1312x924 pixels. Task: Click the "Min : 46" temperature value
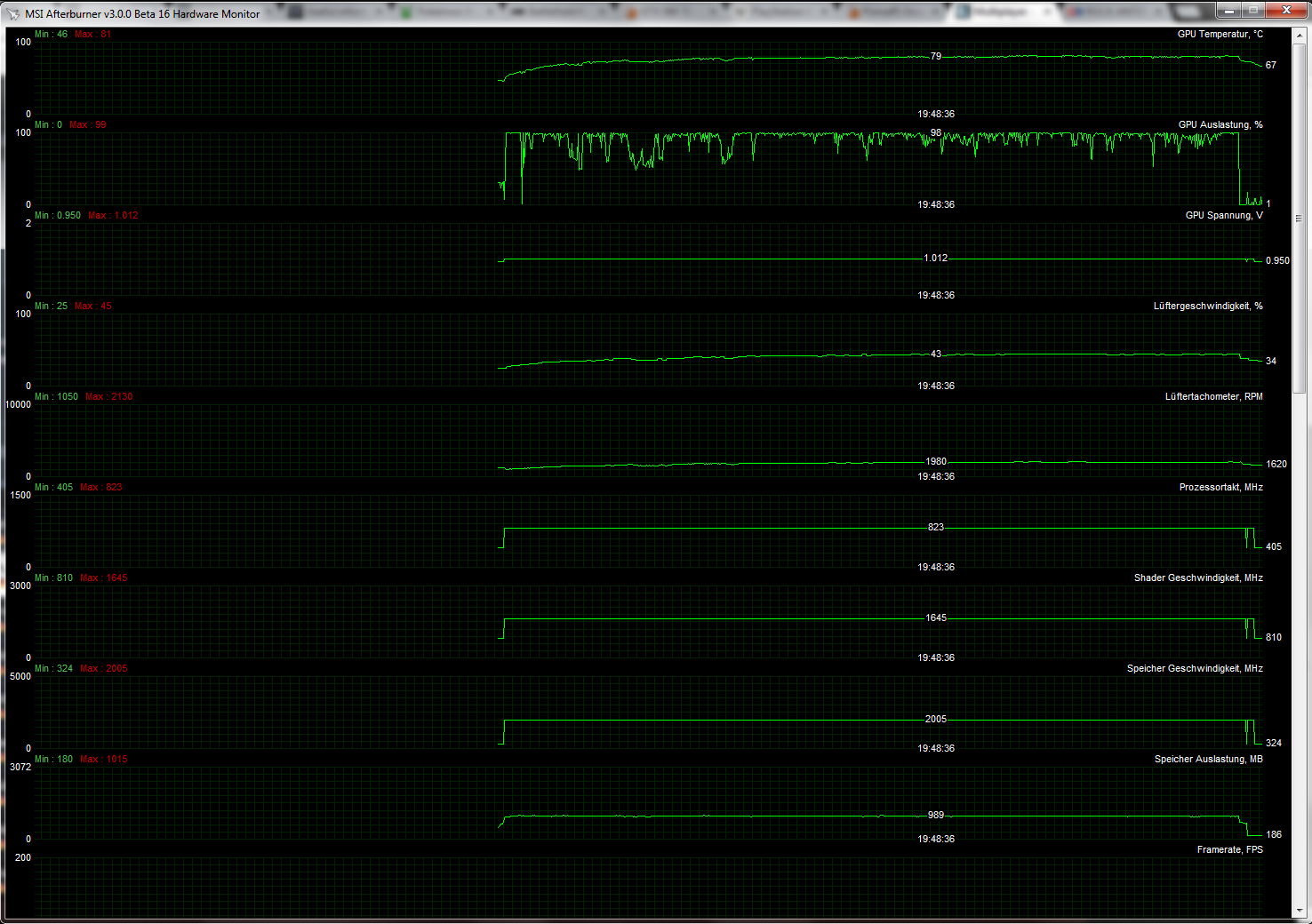[x=51, y=34]
